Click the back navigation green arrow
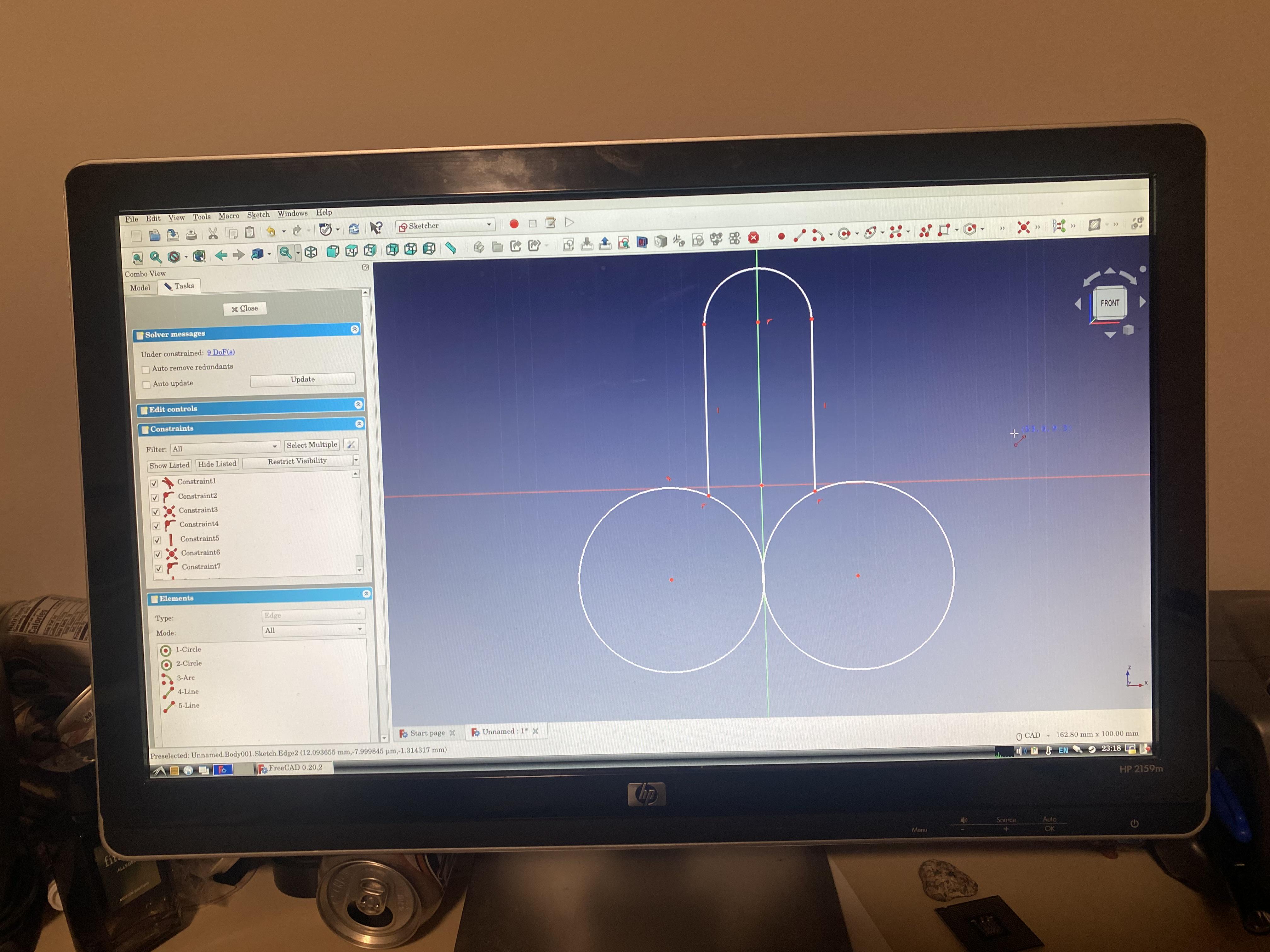 [x=221, y=255]
